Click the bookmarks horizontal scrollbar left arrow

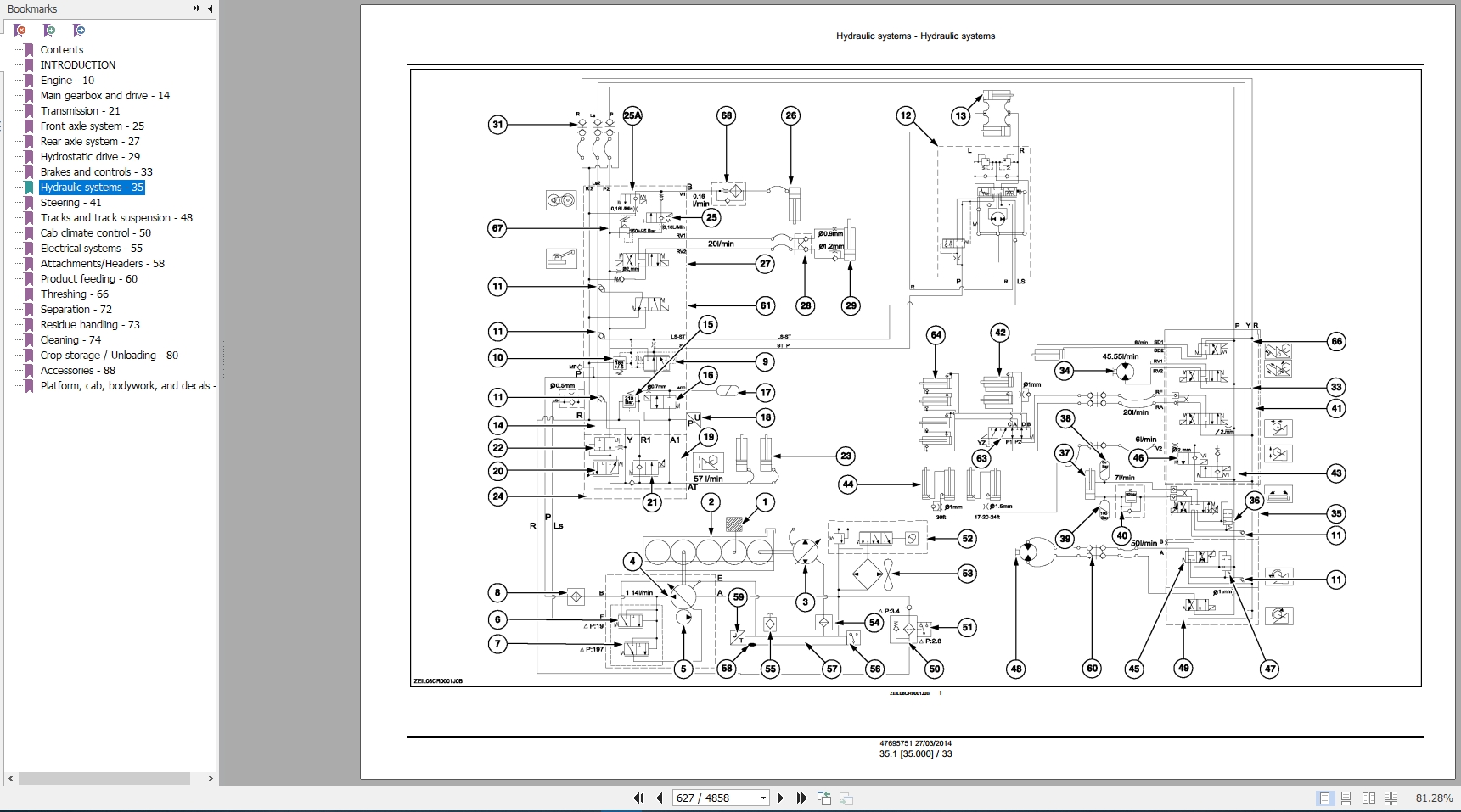point(11,778)
